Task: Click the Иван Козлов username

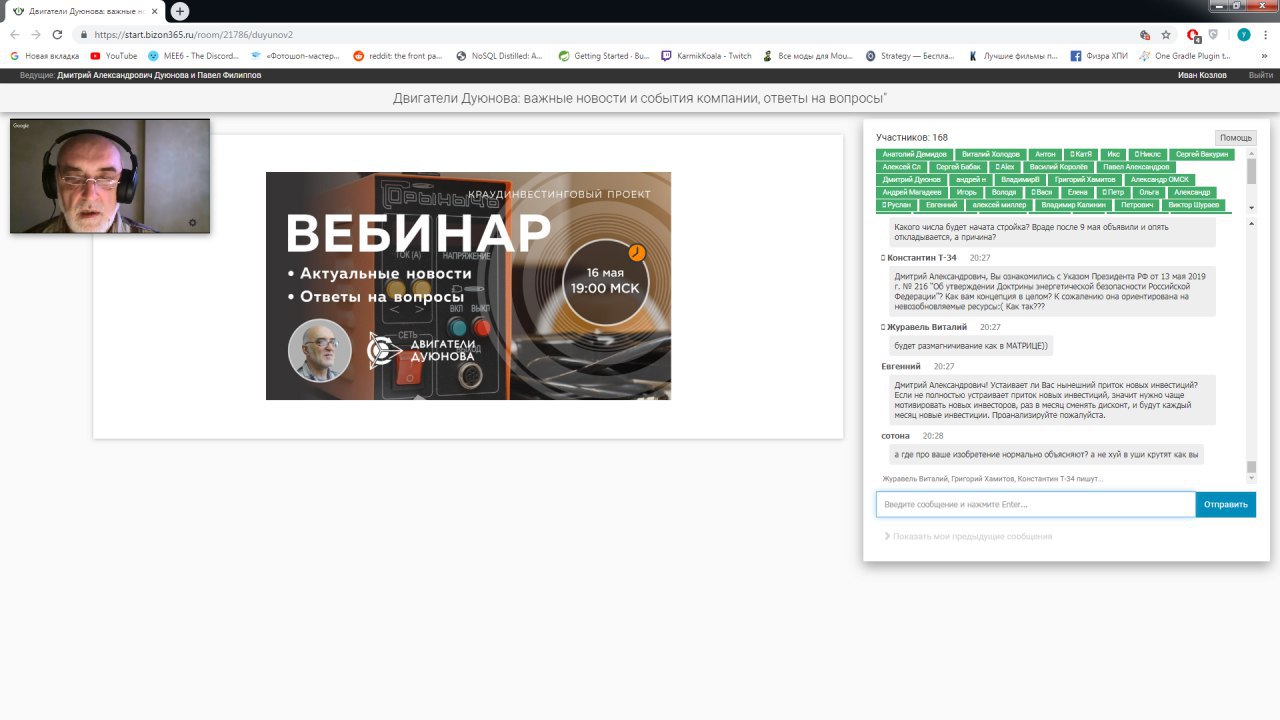Action: click(x=1202, y=75)
